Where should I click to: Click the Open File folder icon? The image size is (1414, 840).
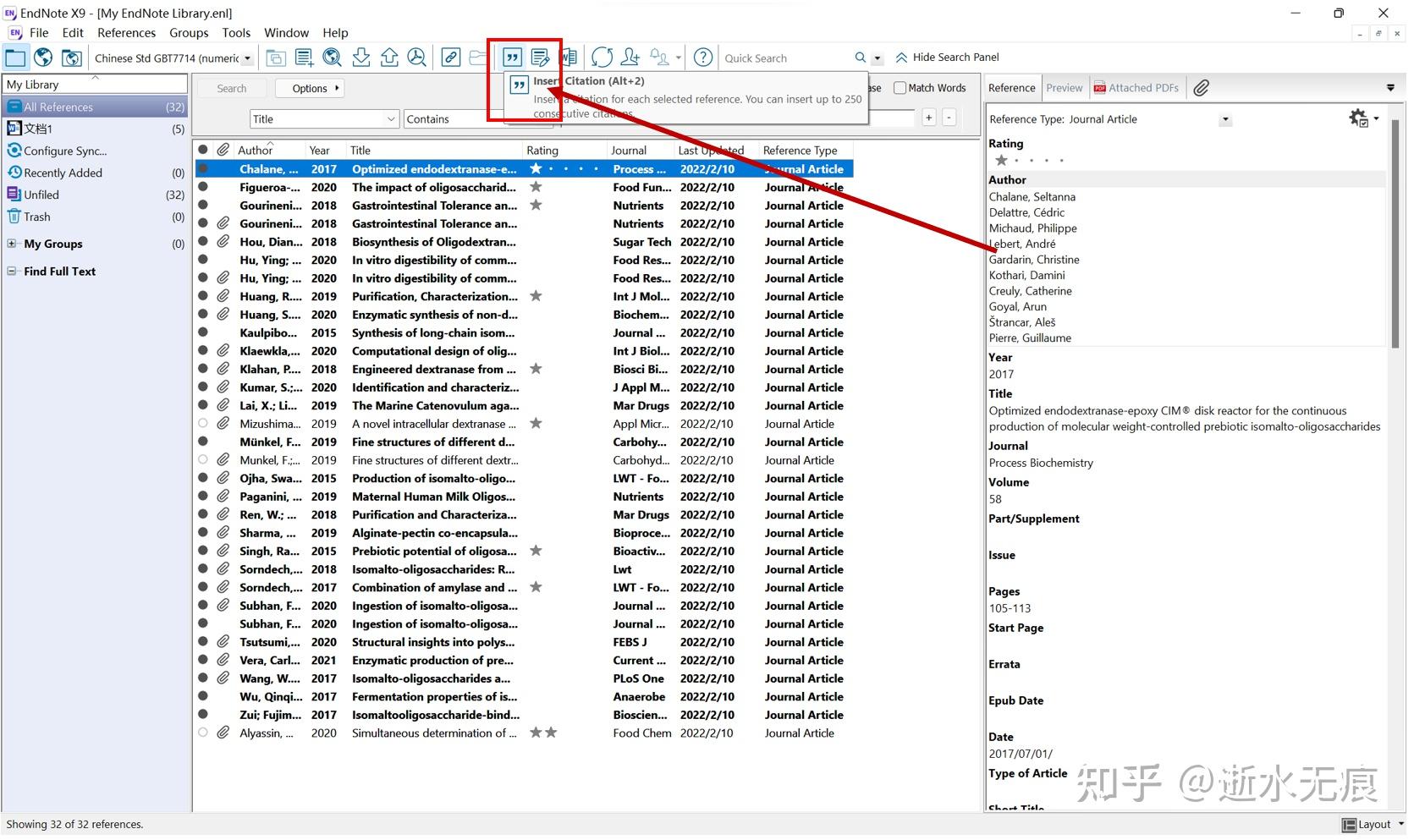(478, 58)
